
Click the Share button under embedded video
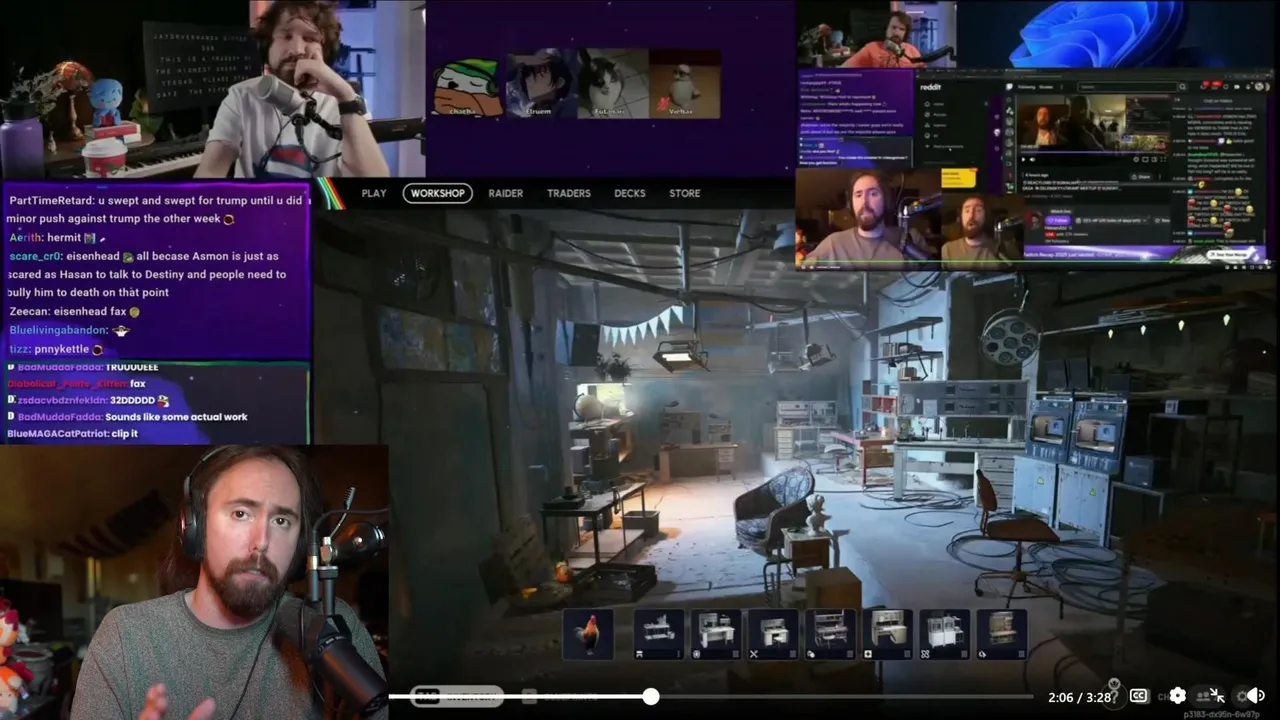tap(1141, 177)
